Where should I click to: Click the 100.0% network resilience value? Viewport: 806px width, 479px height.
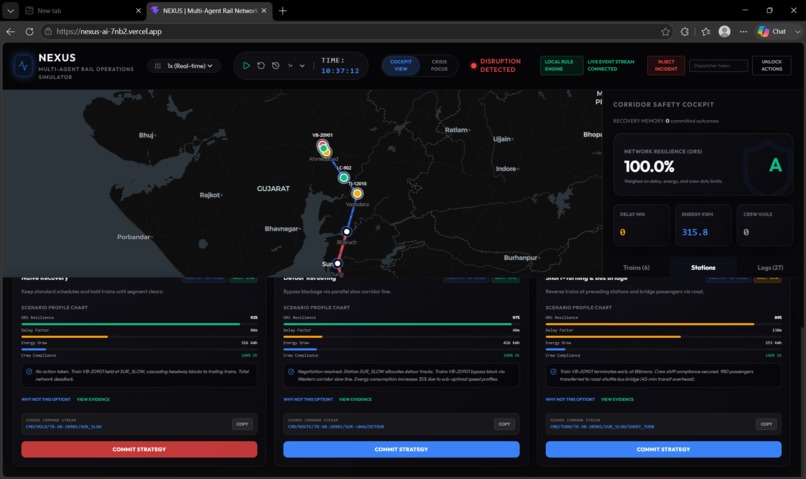649,167
